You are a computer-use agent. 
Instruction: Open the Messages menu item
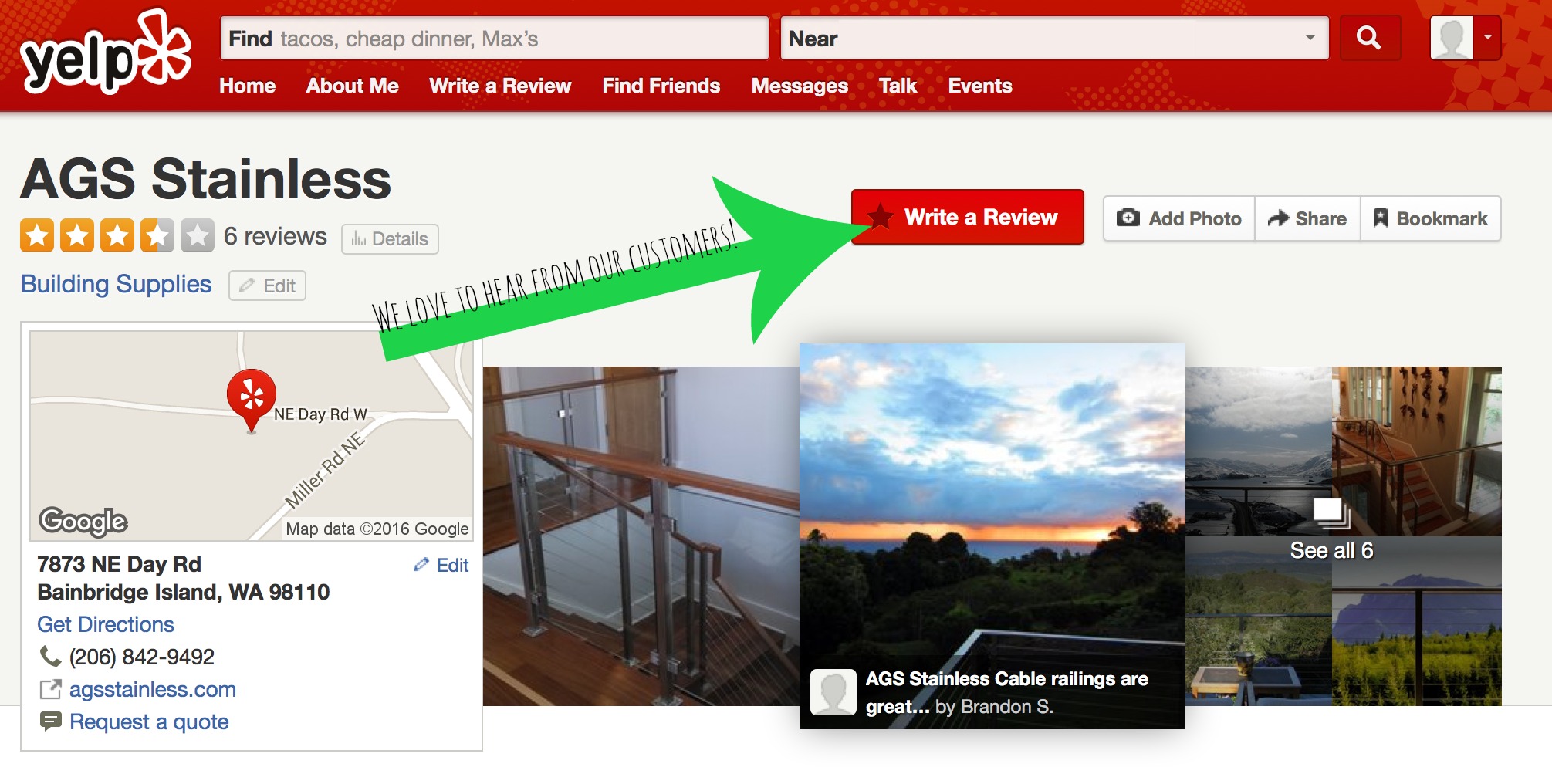[800, 86]
